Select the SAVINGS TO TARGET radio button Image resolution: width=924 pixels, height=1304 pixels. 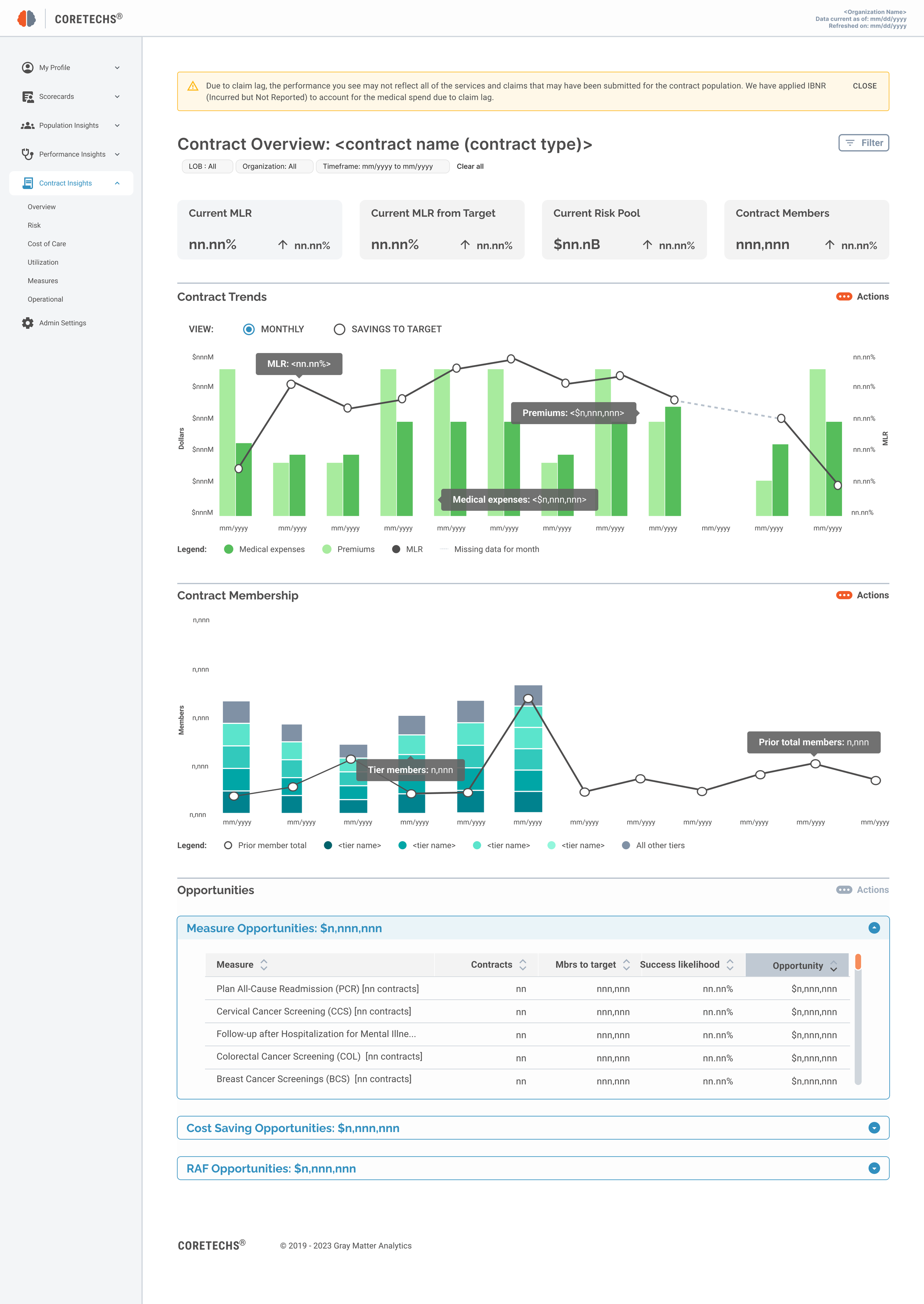[x=339, y=329]
